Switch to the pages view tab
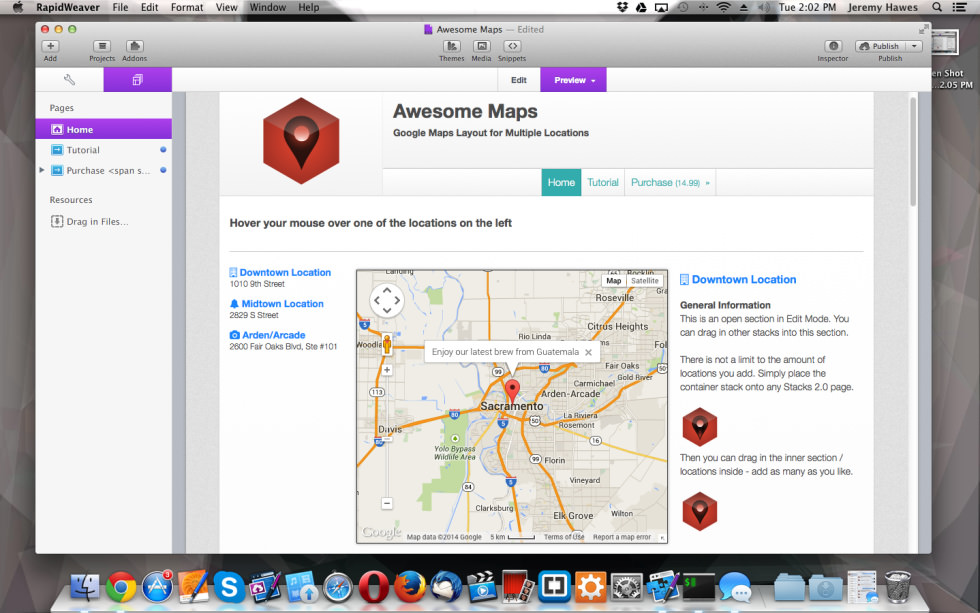This screenshot has height=613, width=980. click(138, 80)
